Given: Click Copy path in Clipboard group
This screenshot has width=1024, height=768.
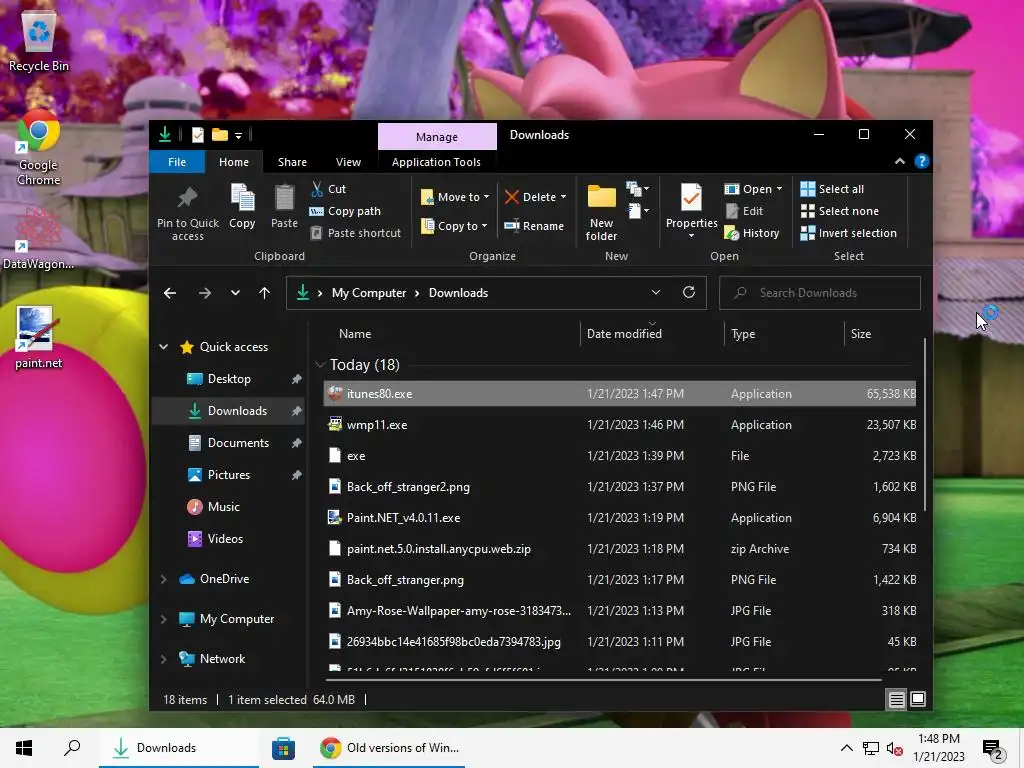Looking at the screenshot, I should coord(345,211).
